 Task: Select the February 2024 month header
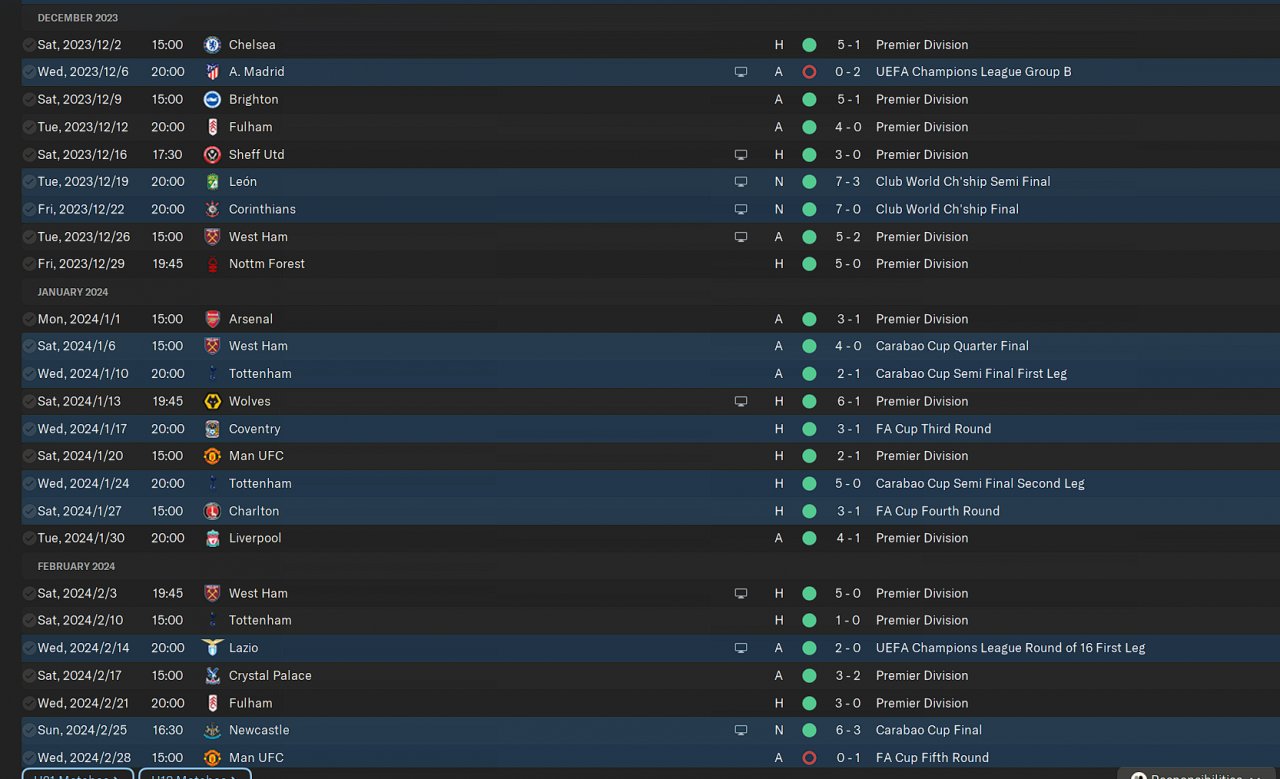76,566
